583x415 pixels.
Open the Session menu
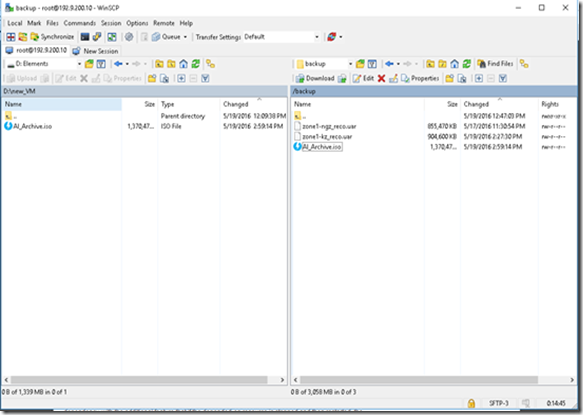111,23
